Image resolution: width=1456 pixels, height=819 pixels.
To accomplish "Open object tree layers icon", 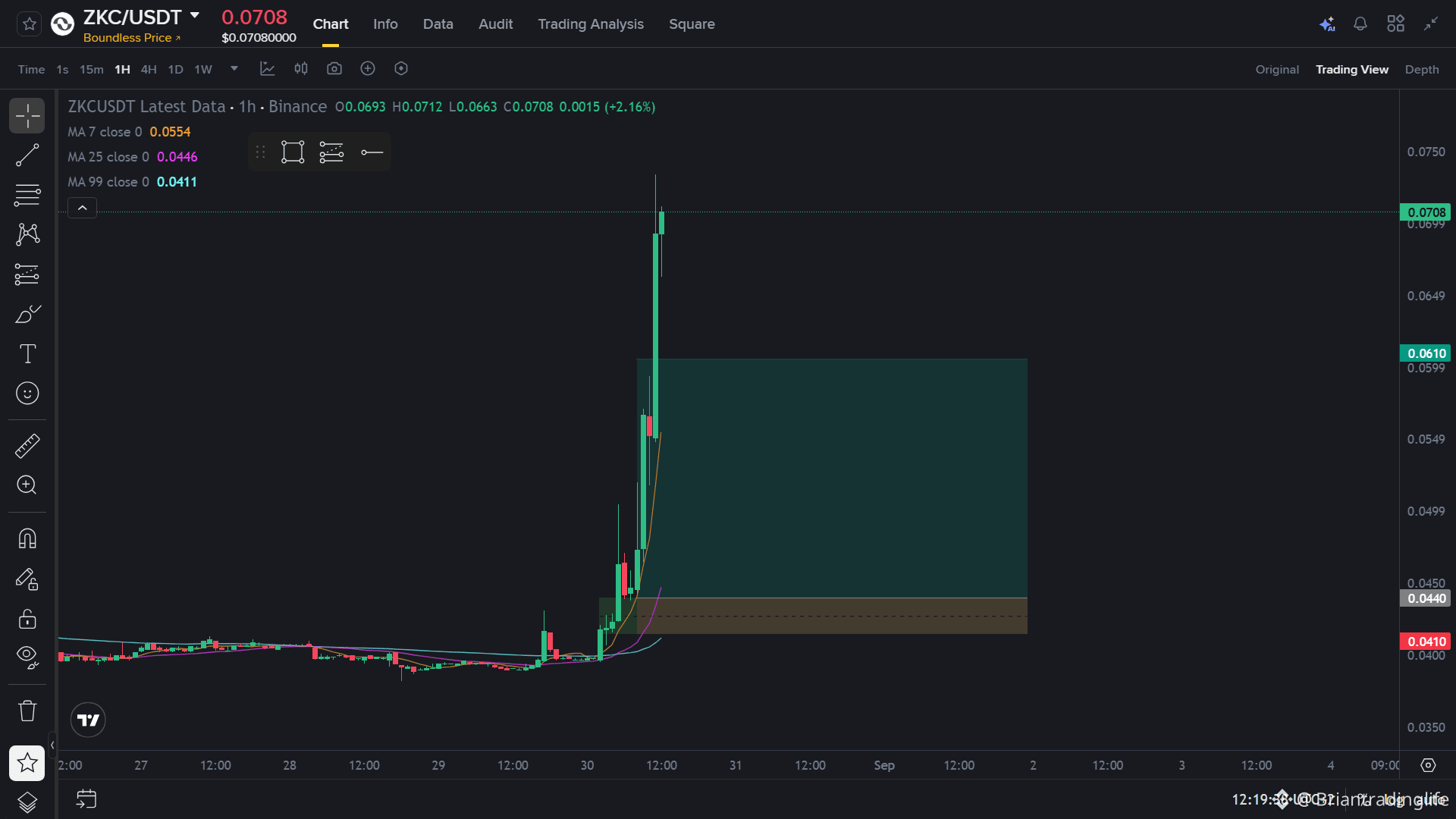I will [27, 802].
